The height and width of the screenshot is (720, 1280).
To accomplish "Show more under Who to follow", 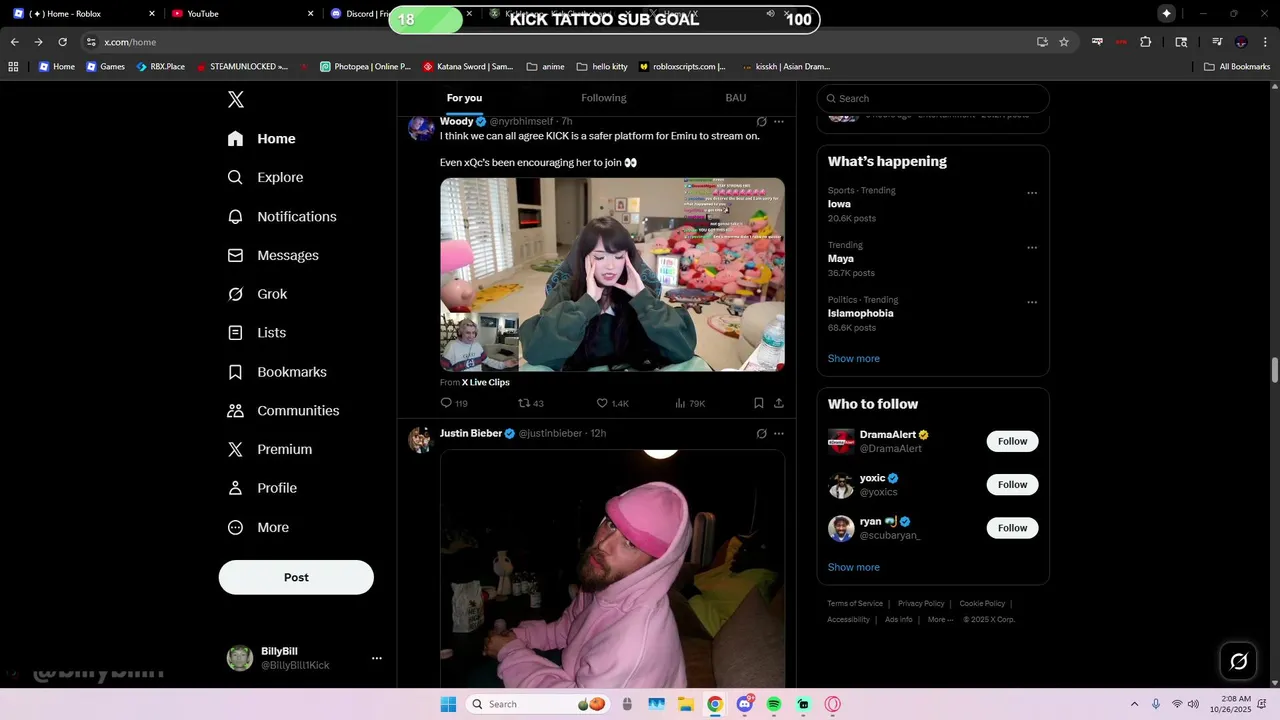I will pos(854,567).
